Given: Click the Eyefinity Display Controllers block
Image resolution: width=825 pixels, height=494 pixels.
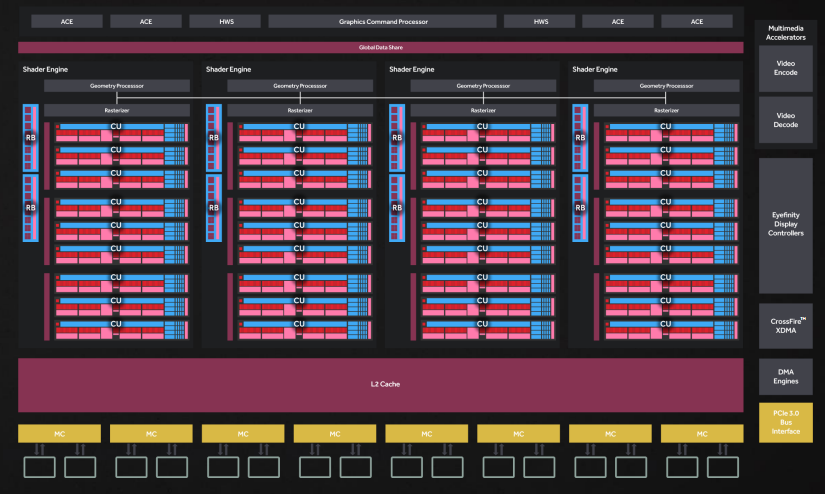Looking at the screenshot, I should click(x=786, y=225).
